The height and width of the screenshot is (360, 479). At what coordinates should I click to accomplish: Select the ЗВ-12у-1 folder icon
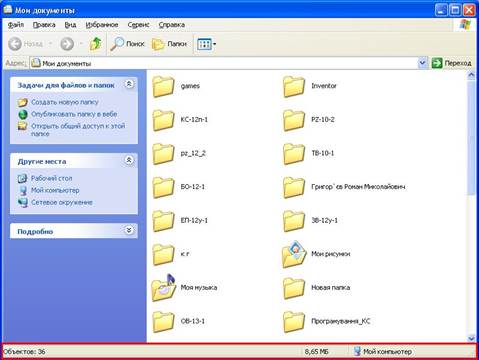point(294,221)
